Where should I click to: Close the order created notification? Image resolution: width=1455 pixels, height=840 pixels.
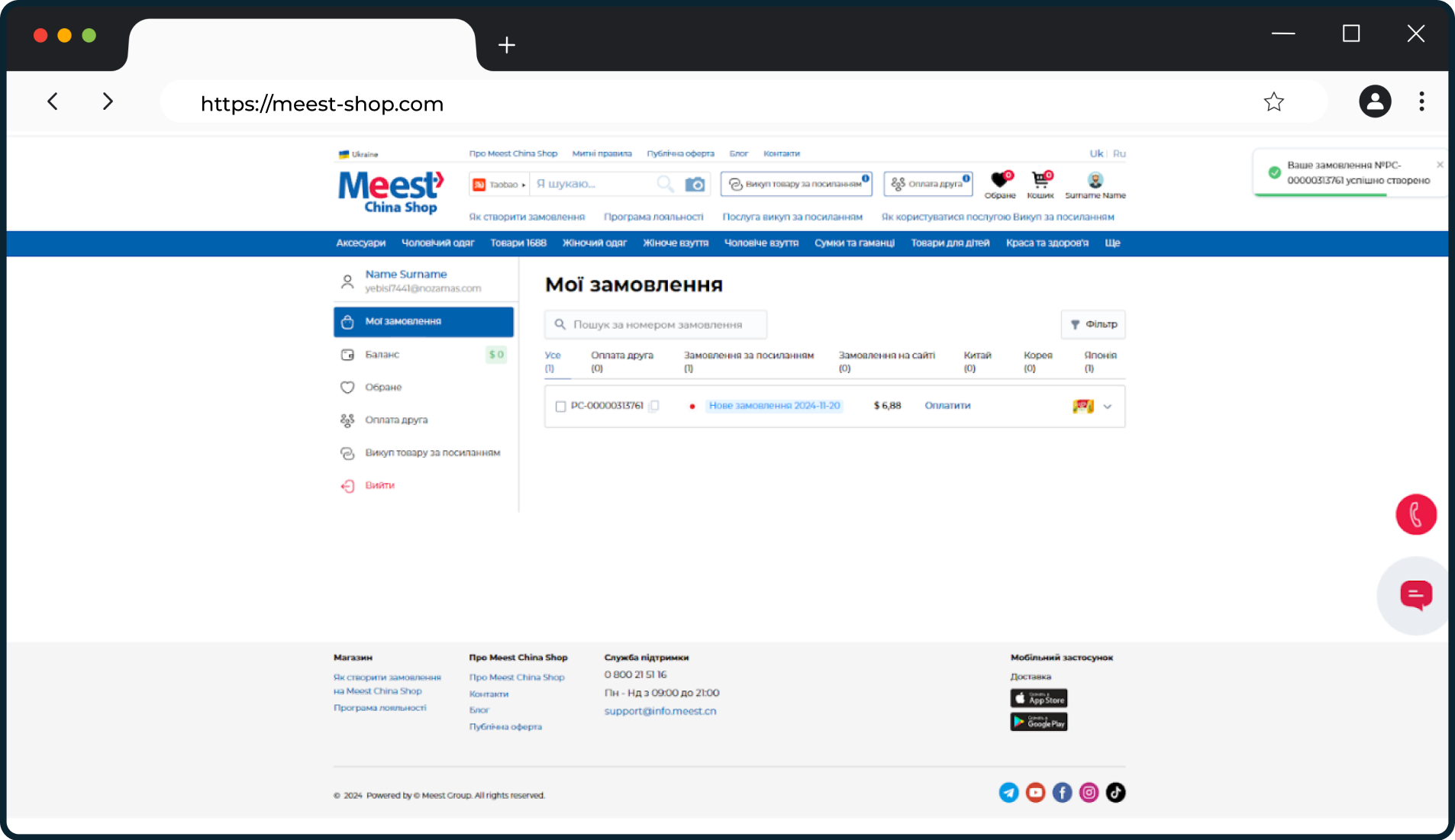(1440, 164)
